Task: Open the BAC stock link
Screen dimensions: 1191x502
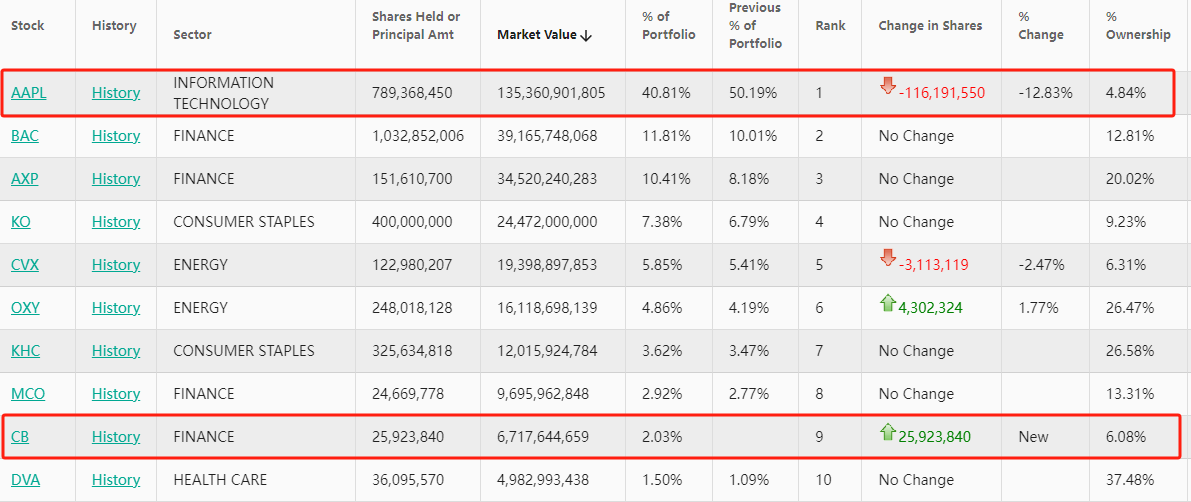Action: [25, 136]
